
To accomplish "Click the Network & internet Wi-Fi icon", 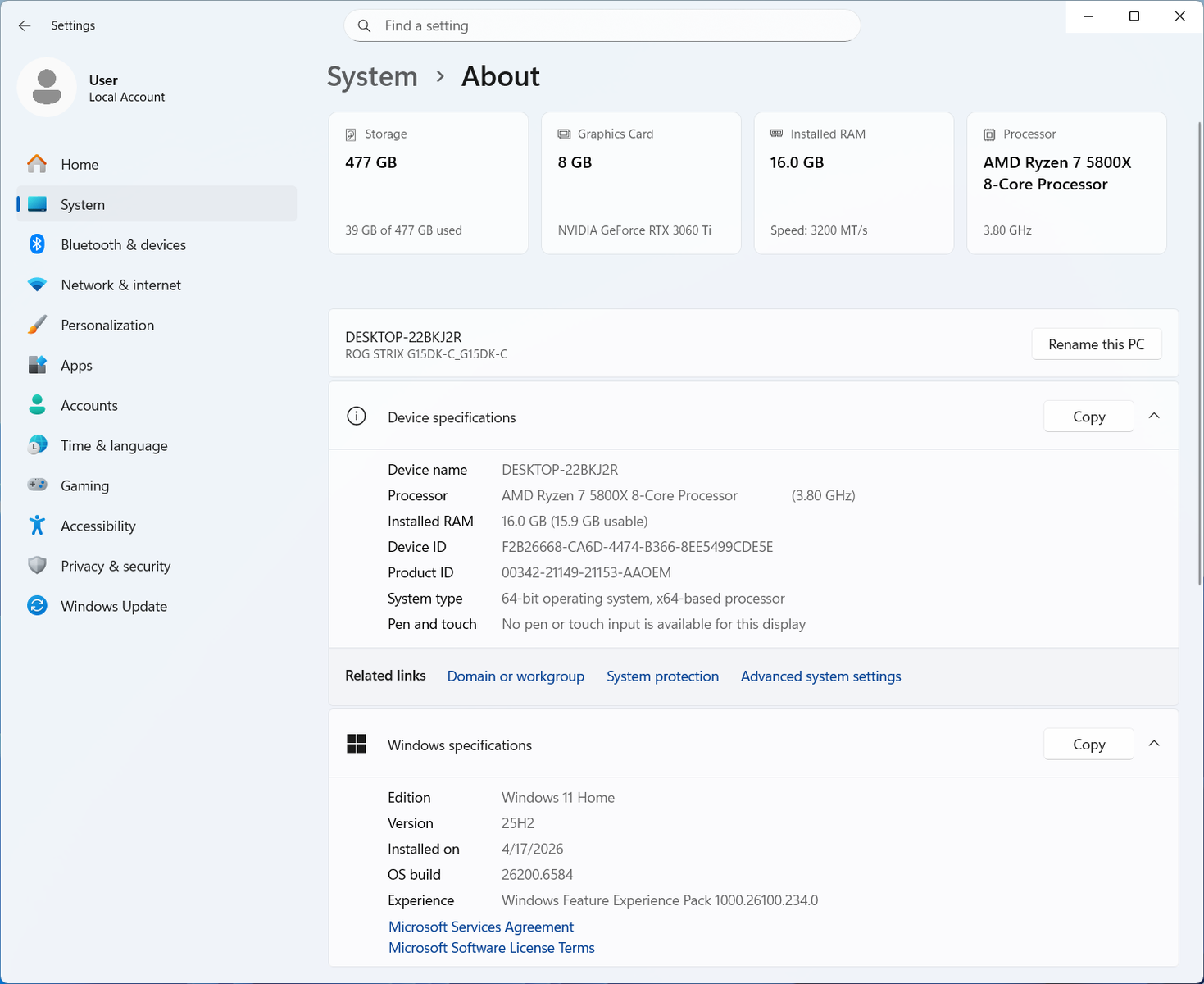I will (37, 285).
